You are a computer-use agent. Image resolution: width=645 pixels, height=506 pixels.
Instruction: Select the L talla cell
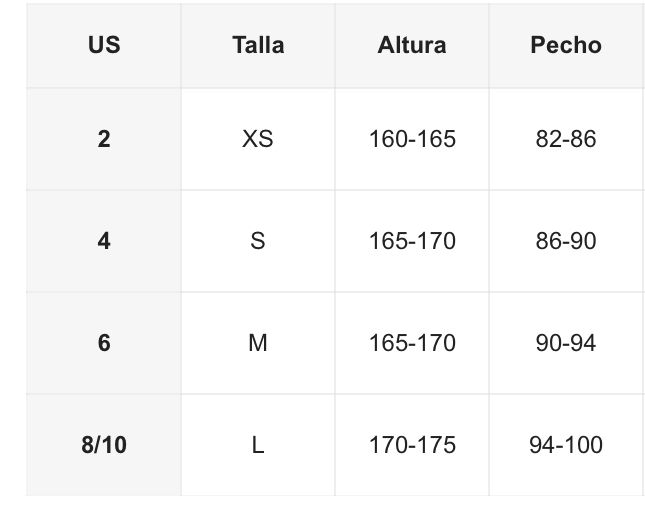click(258, 445)
